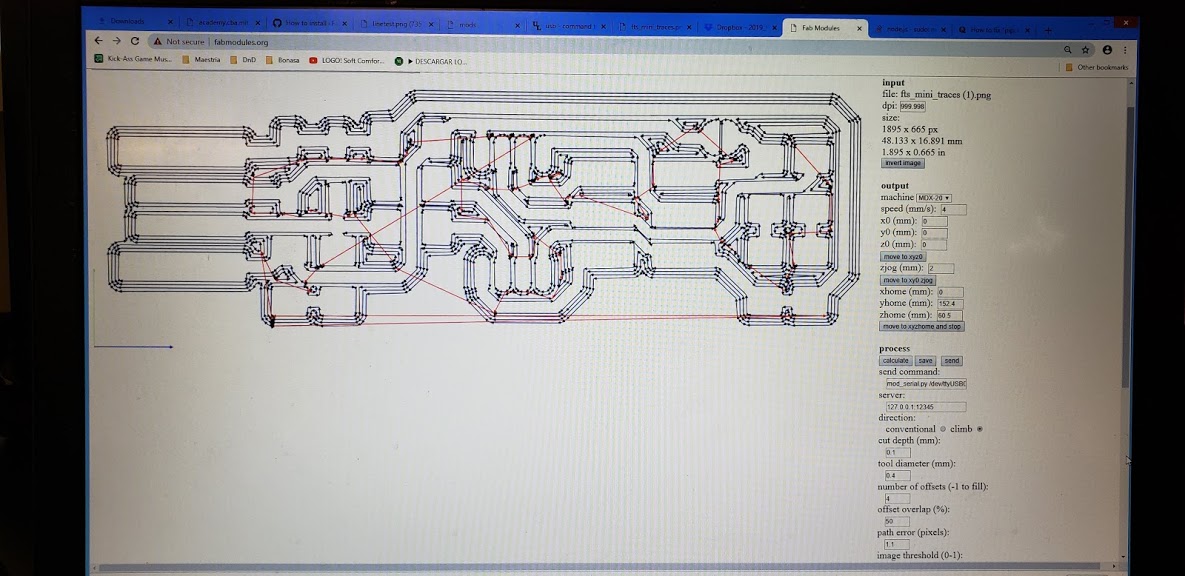Viewport: 1185px width, 576px height.
Task: Click the zhome (mm) input field
Action: [x=949, y=315]
